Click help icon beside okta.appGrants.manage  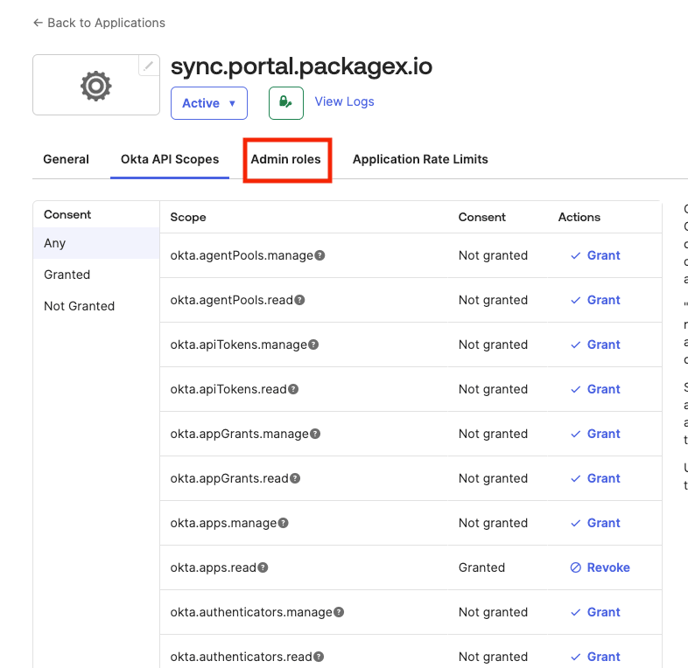point(315,434)
